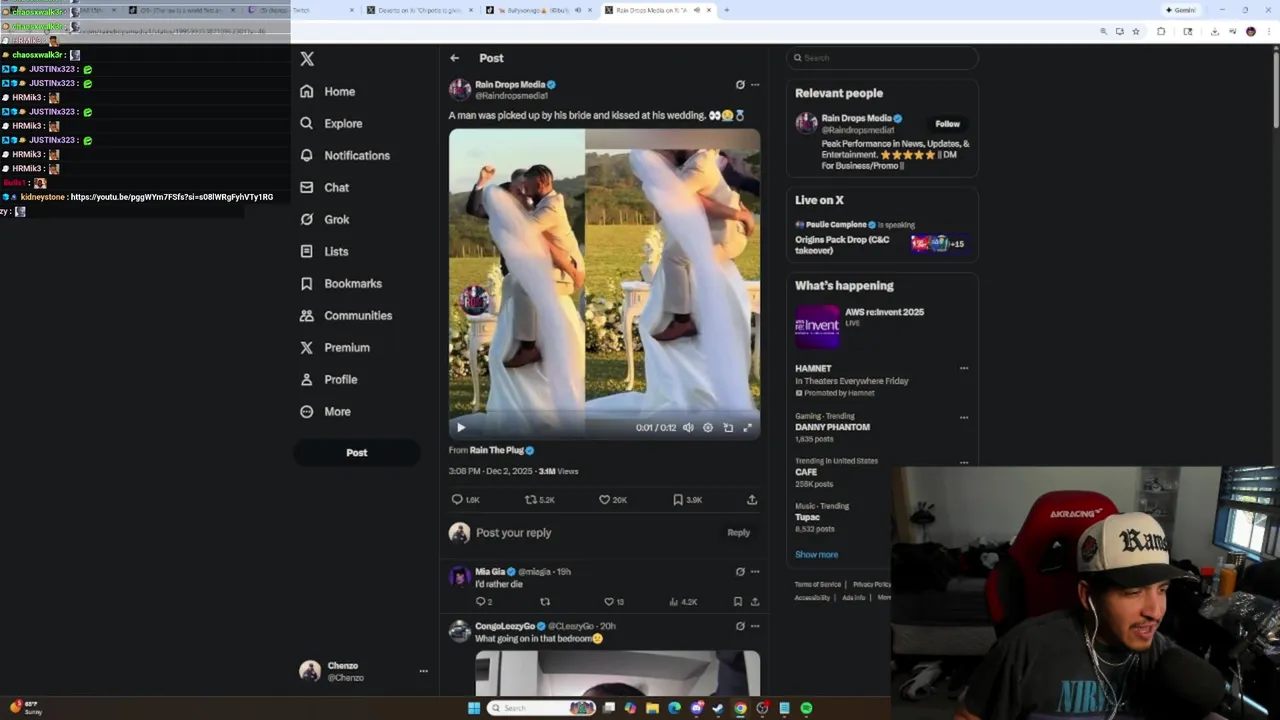The height and width of the screenshot is (720, 1280).
Task: Click the Reply button
Action: pos(738,532)
